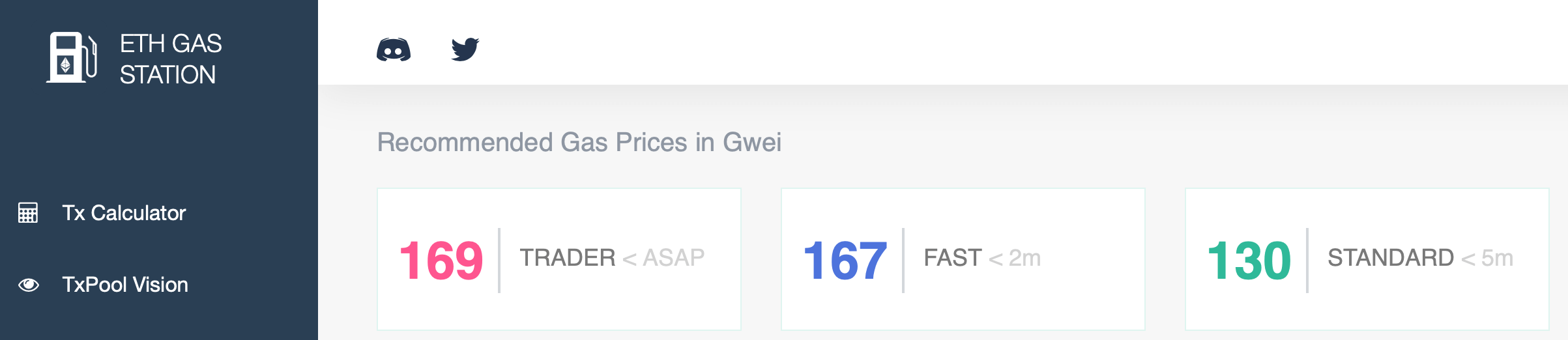The image size is (1568, 340).
Task: Open the Twitter bird icon link
Action: click(x=465, y=49)
